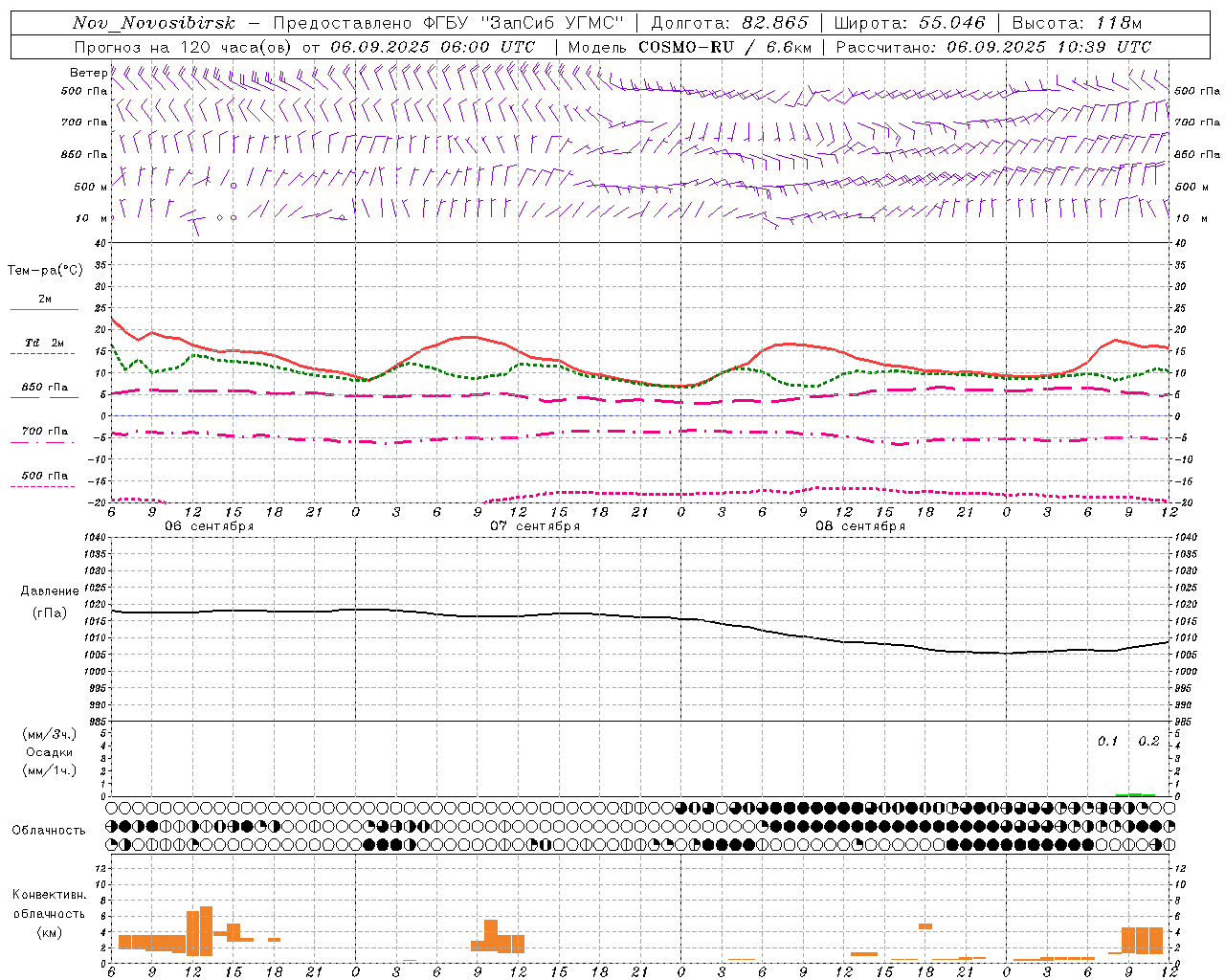Select the text 'Предоставлено ФГБУ "ЗапСиб УГМС"'
The width and height of the screenshot is (1225, 980).
point(449,23)
